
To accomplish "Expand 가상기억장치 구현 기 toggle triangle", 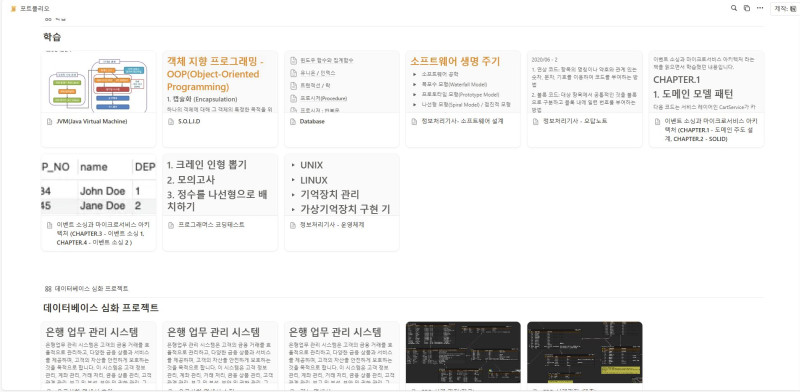I will pyautogui.click(x=293, y=209).
